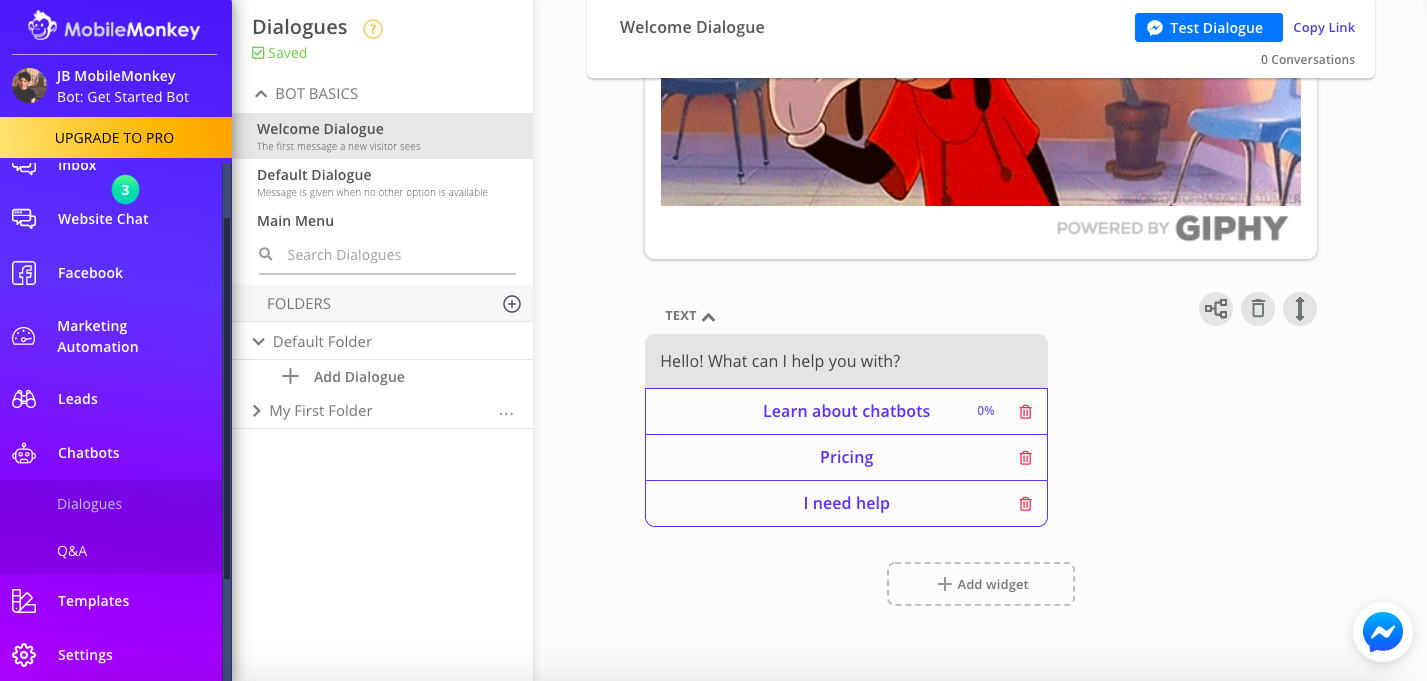Click the Test Dialogue button
Screen dimensions: 1427x681
(x=1208, y=27)
